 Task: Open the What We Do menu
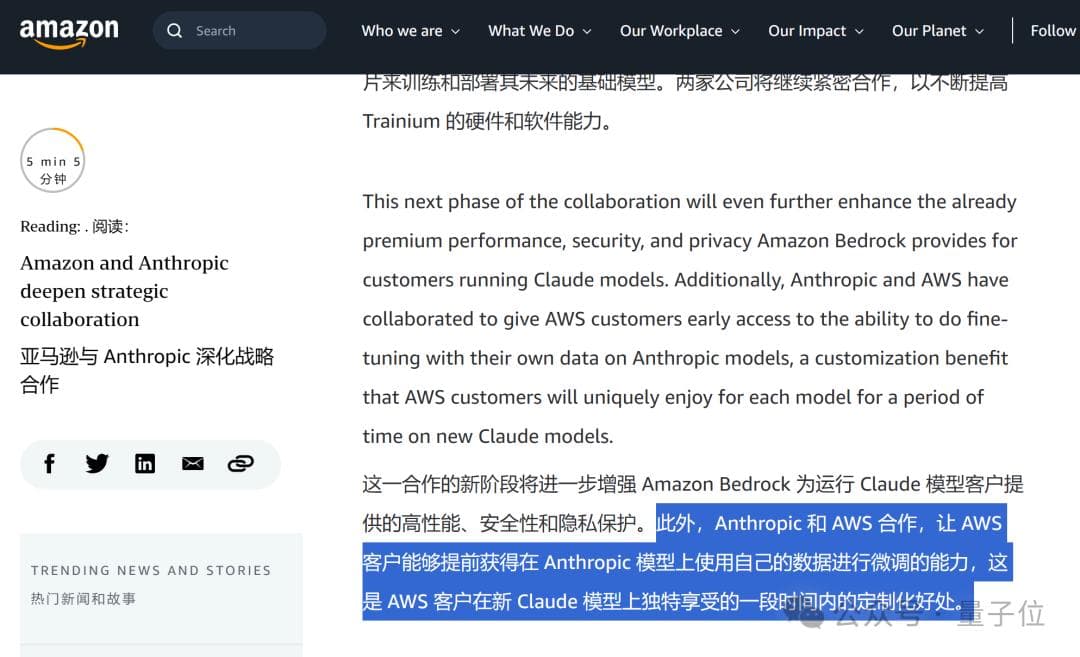pos(531,31)
